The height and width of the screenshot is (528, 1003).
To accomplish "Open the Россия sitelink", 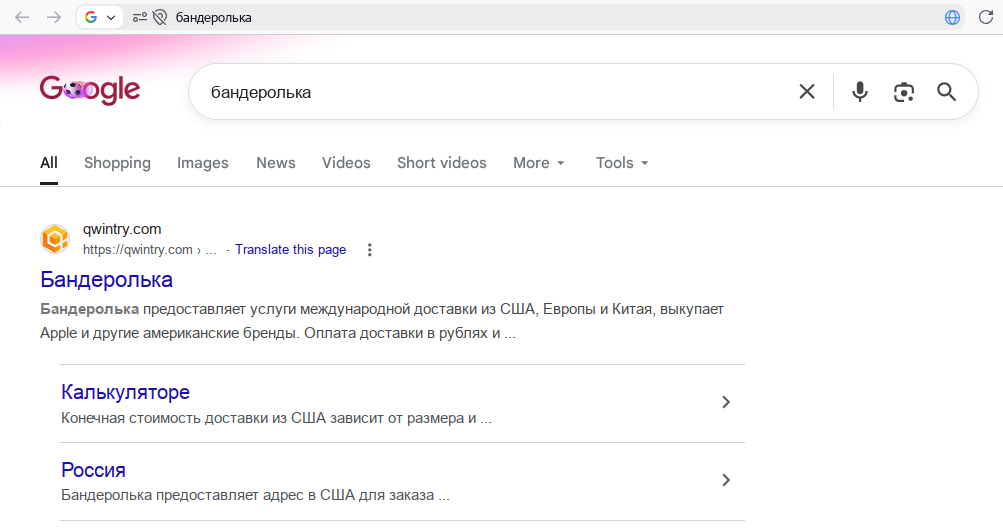I will 93,470.
